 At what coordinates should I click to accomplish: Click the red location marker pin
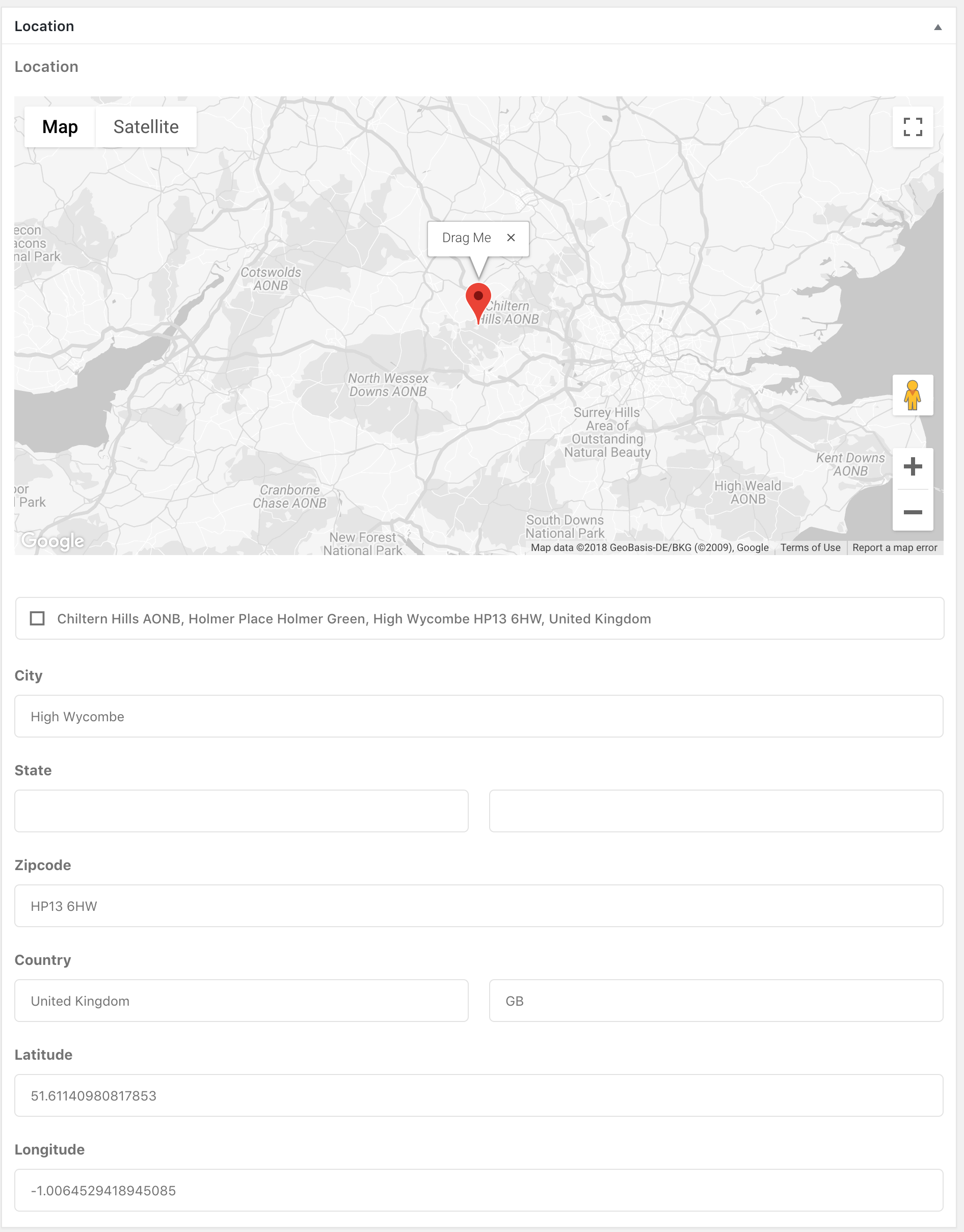[x=478, y=300]
